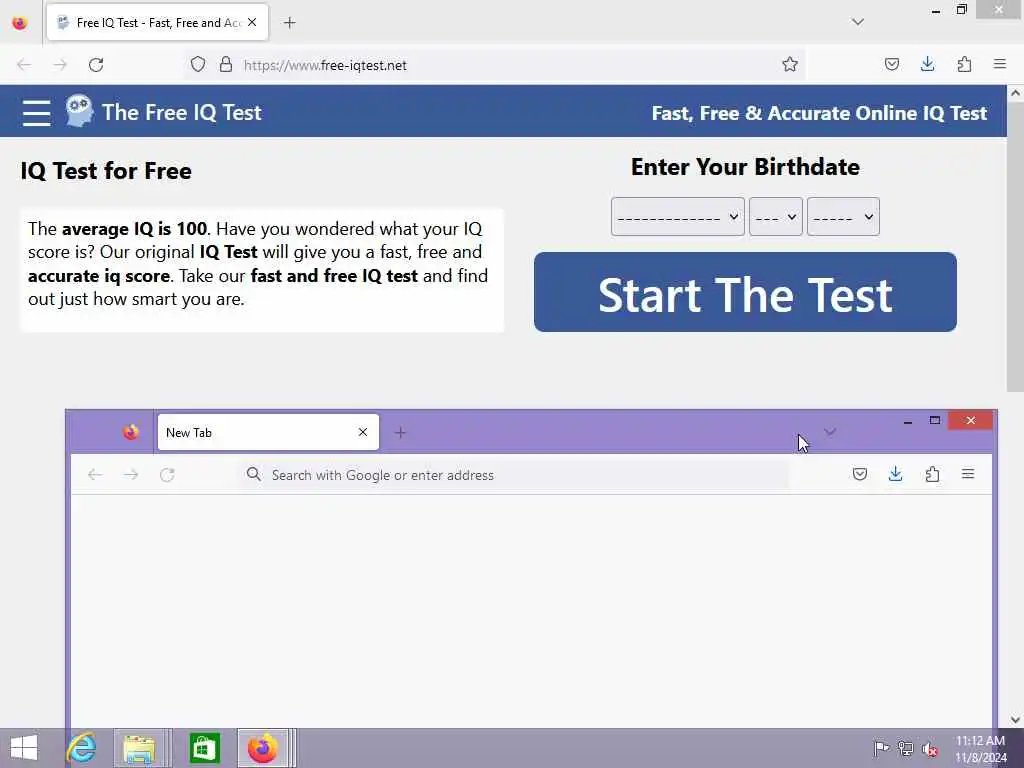Click the muted volume icon in system tray

[930, 749]
